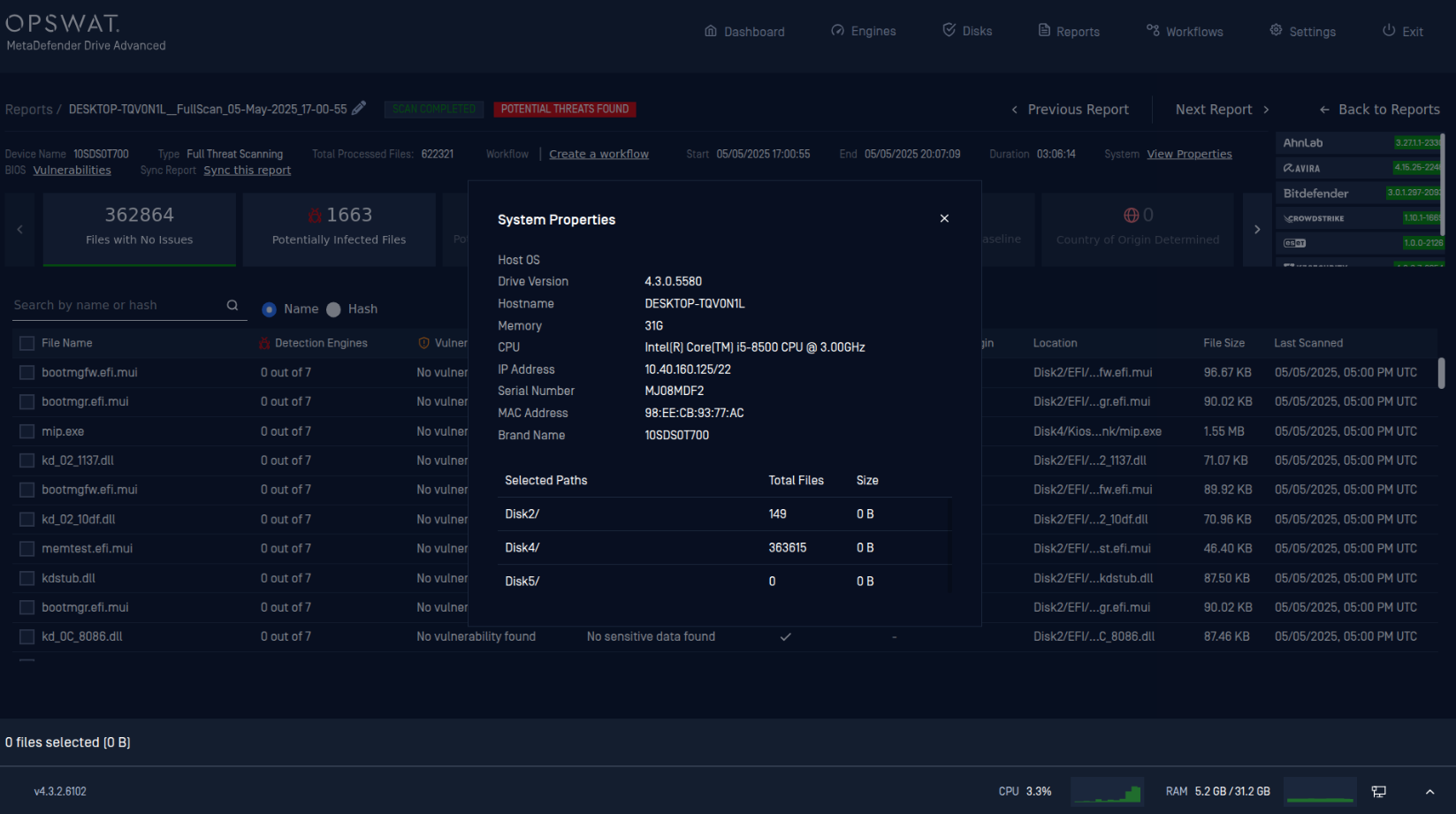Open the BIOS Vulnerabilities link
The width and height of the screenshot is (1456, 814).
point(72,171)
